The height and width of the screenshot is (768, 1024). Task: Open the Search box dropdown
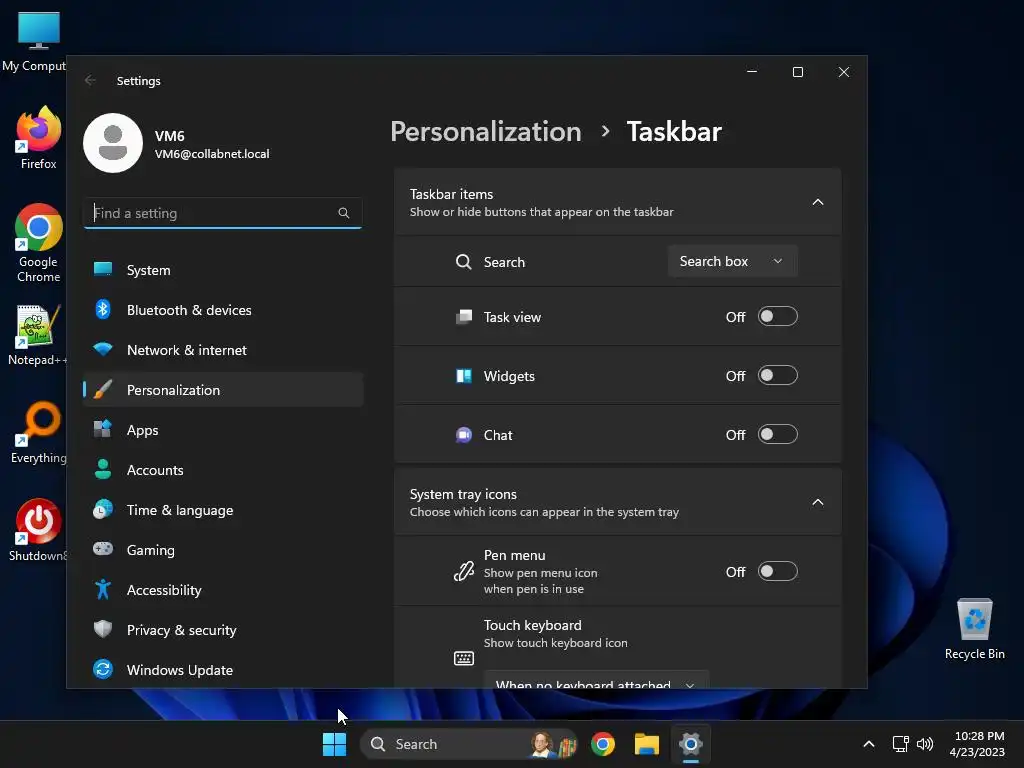pyautogui.click(x=732, y=261)
